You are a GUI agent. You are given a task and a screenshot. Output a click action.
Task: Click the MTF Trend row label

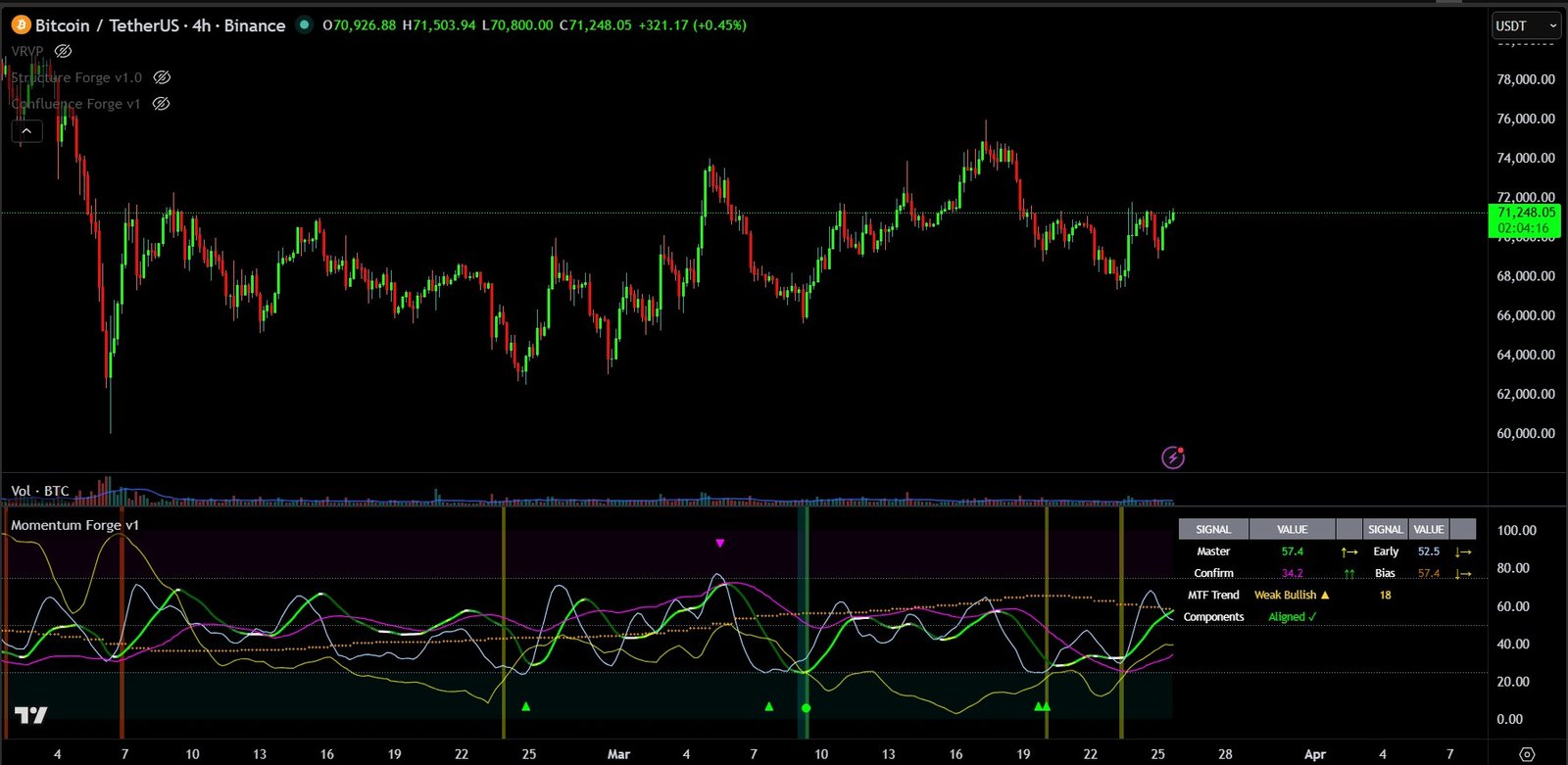(1213, 595)
